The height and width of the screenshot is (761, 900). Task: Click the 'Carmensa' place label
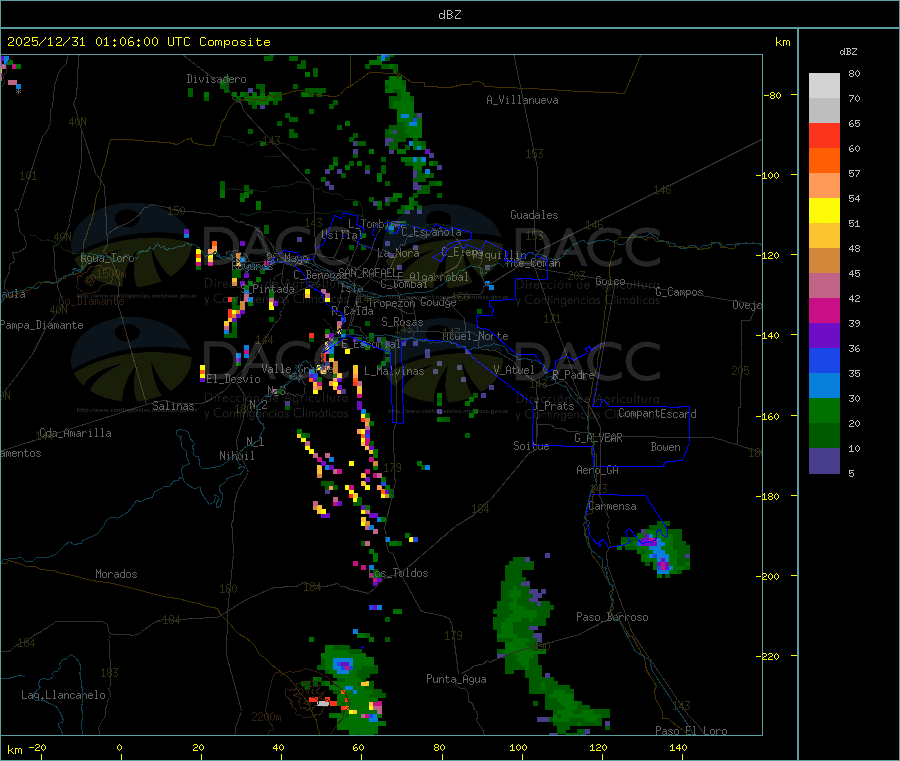coord(612,507)
